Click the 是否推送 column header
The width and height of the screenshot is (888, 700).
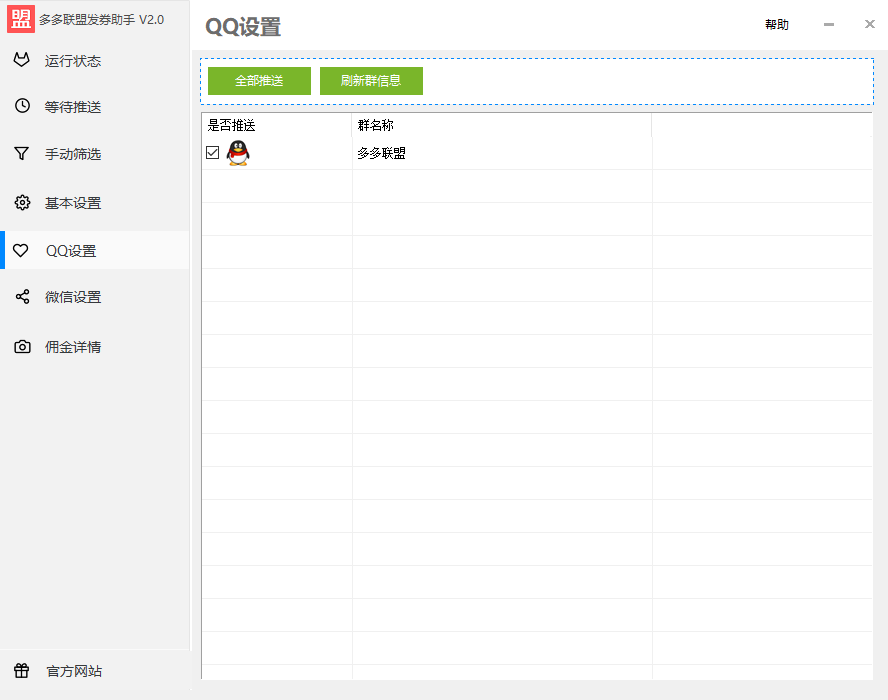pos(277,125)
